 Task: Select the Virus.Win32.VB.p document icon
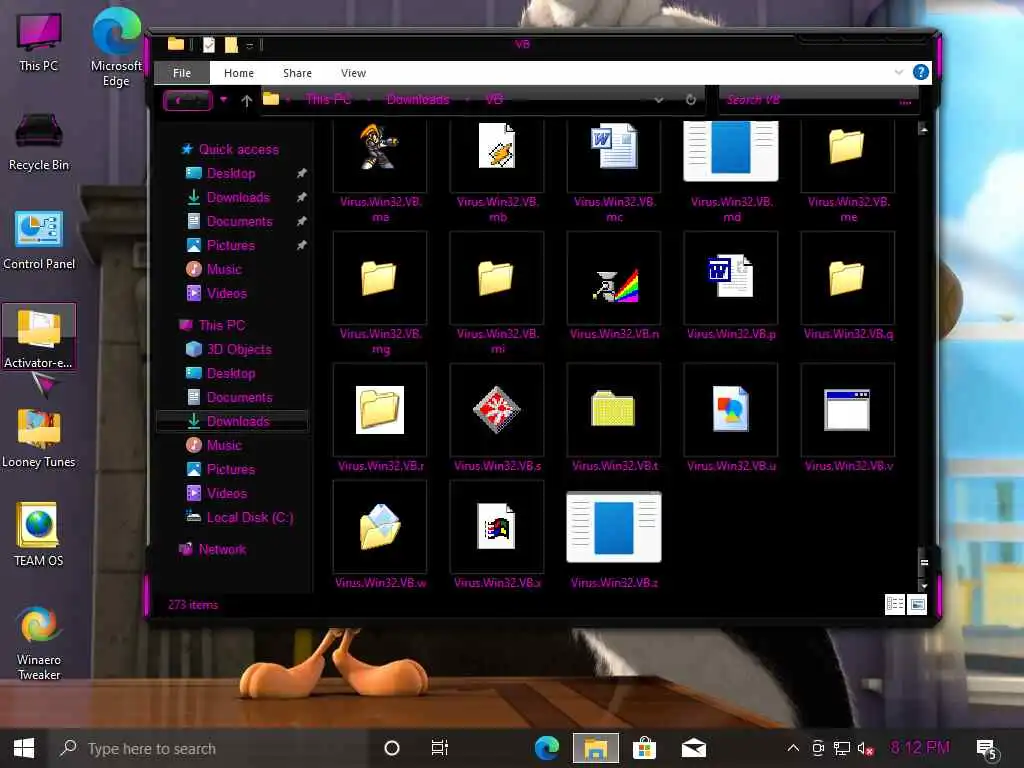(x=731, y=277)
